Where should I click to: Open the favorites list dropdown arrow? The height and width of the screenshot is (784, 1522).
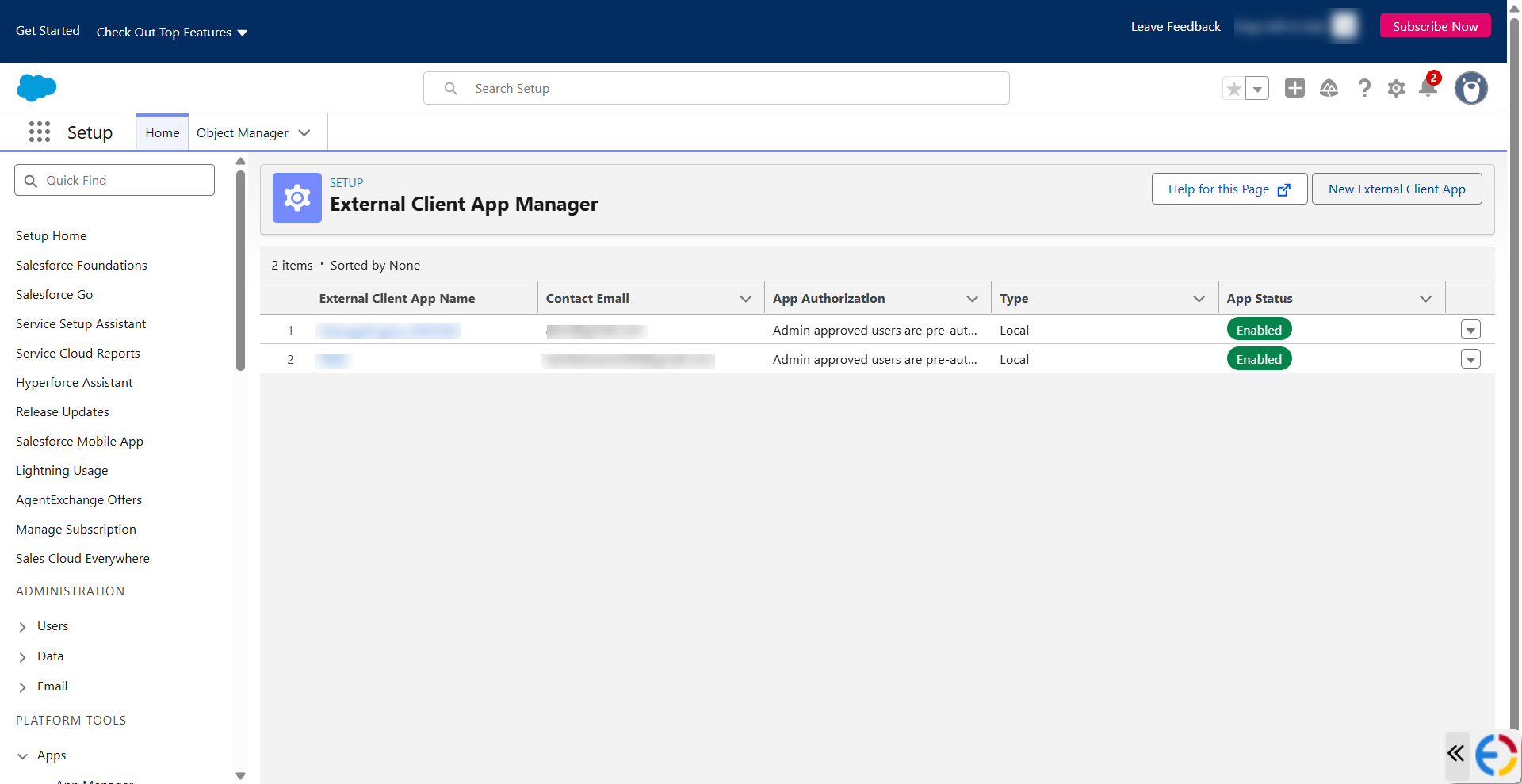tap(1257, 89)
